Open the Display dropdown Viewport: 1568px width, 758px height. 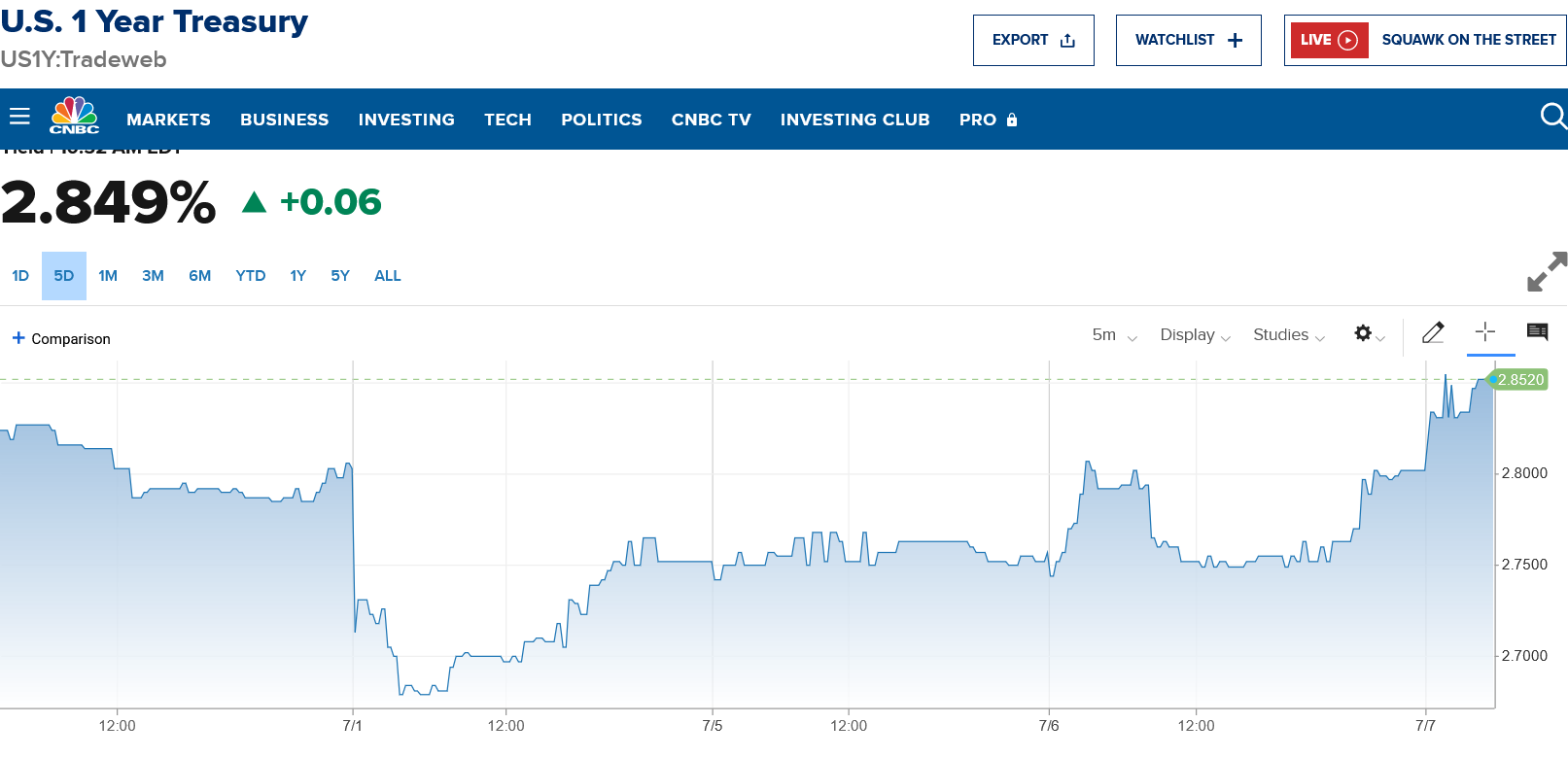coord(1195,335)
